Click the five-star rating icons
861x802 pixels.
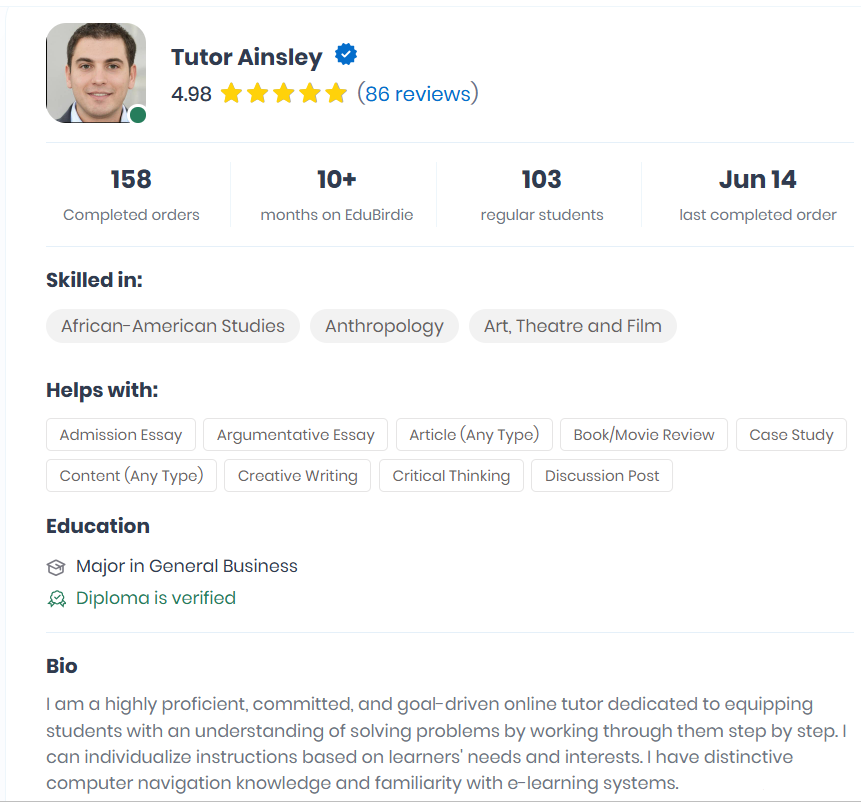coord(284,93)
